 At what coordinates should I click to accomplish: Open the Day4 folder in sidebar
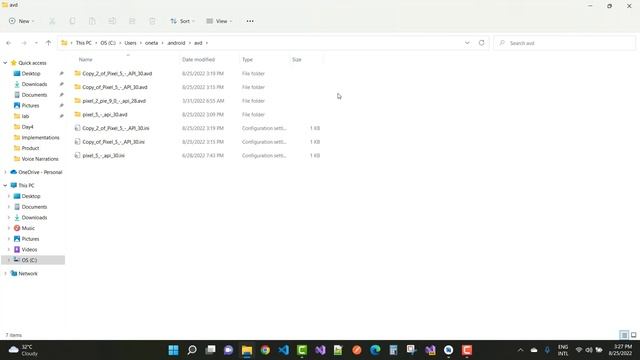(x=27, y=127)
